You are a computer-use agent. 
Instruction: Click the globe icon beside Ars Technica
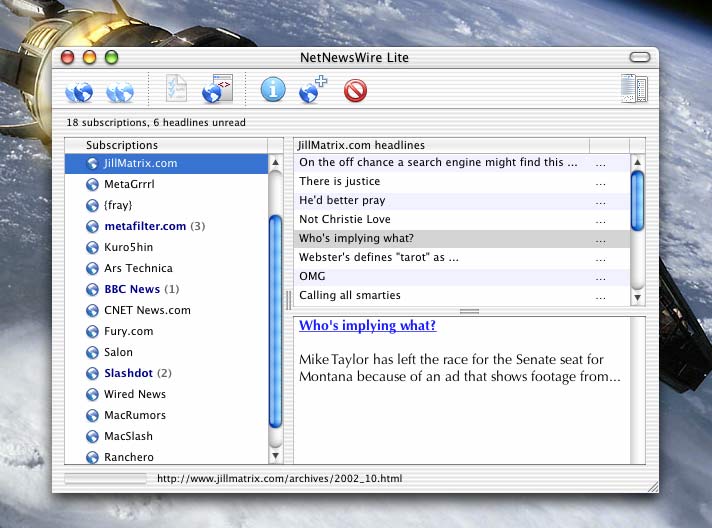[x=92, y=268]
